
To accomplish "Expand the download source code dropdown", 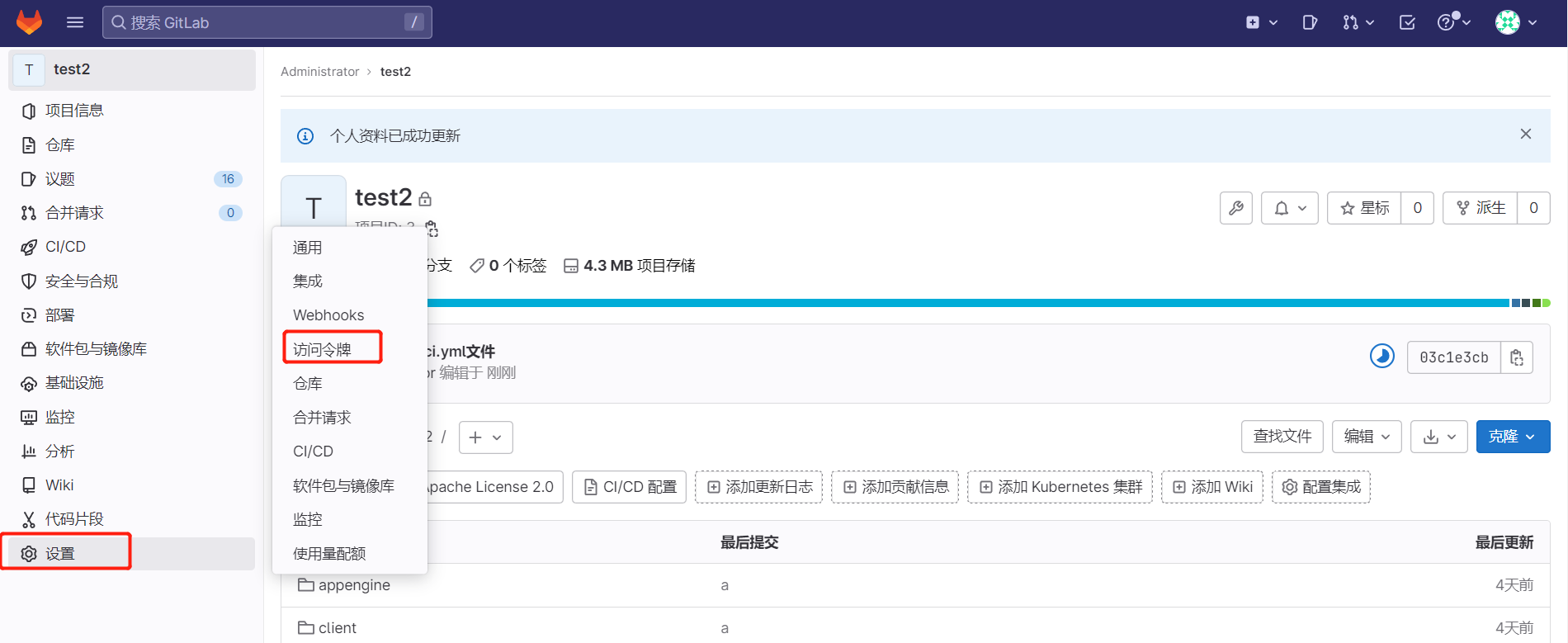I will coord(1438,437).
